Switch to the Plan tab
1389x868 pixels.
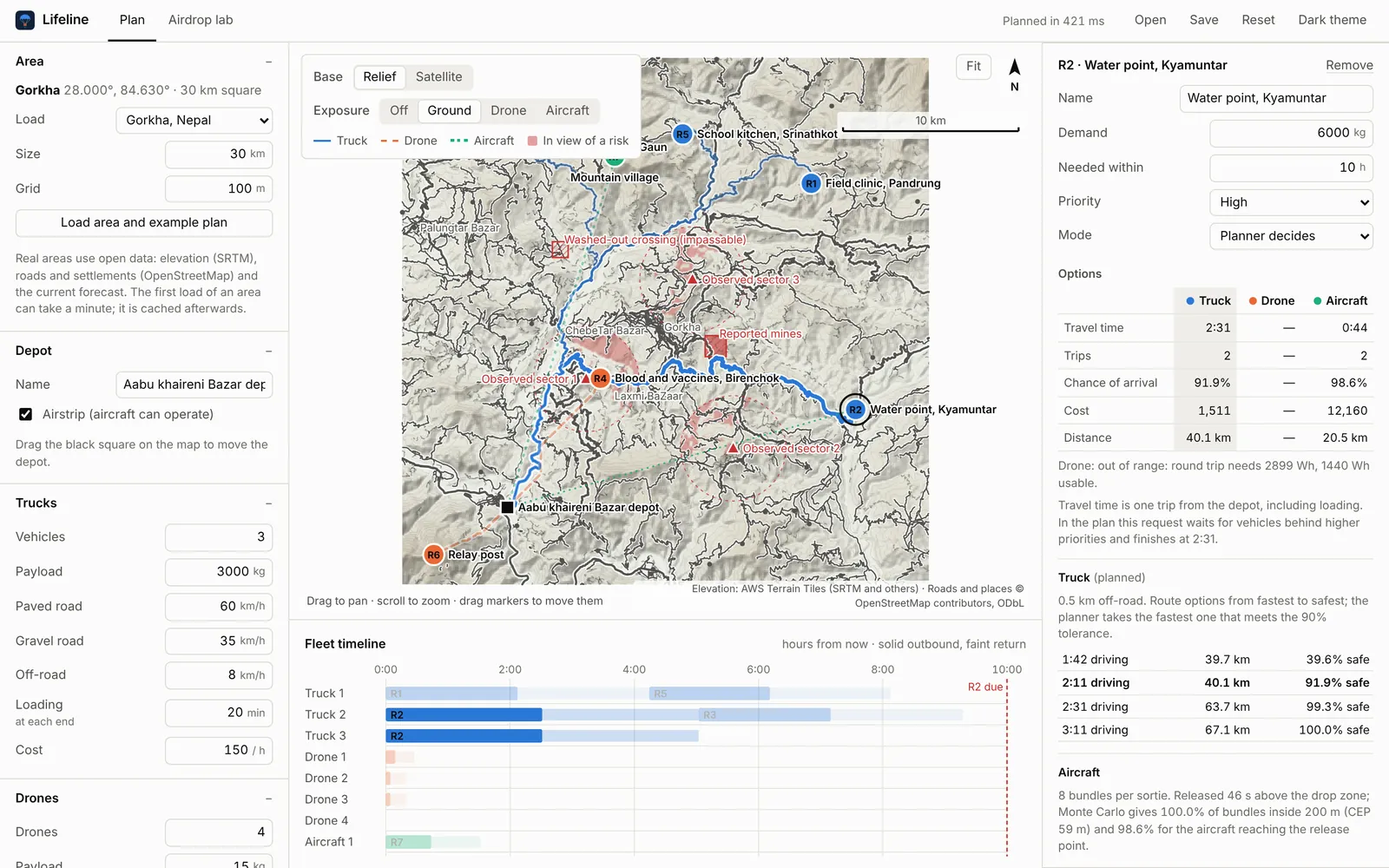tap(132, 20)
